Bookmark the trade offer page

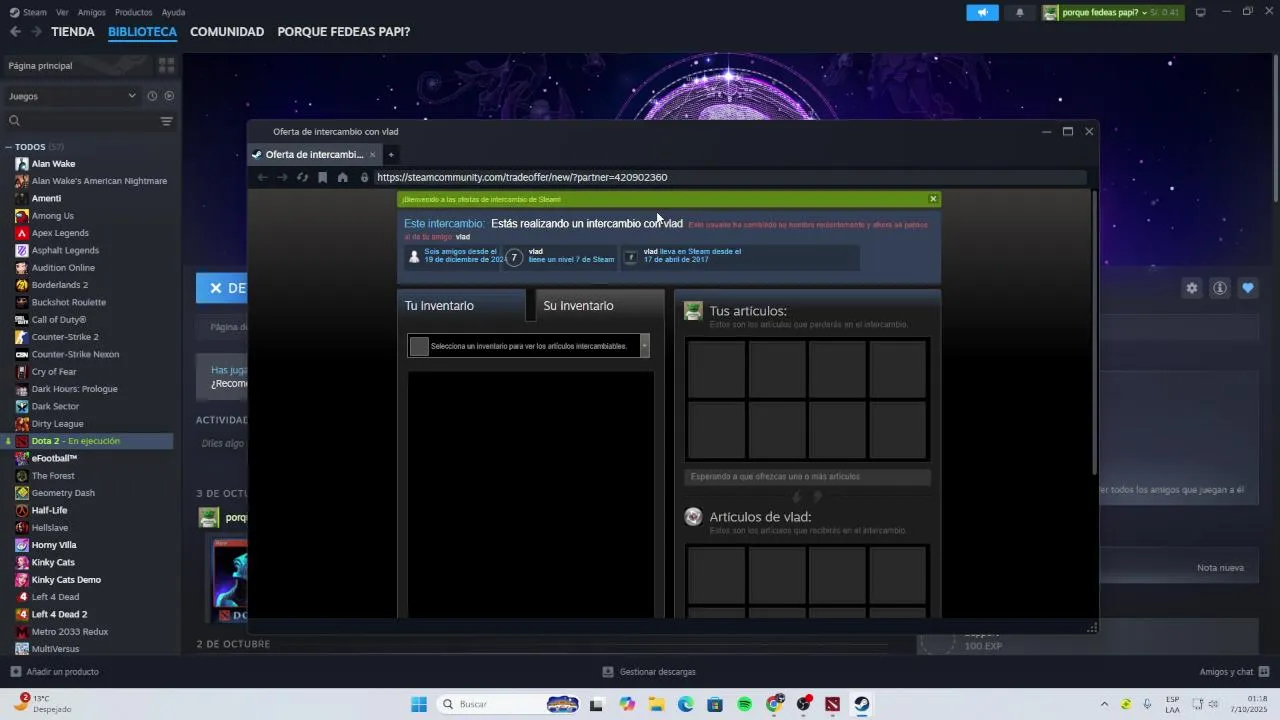(x=322, y=177)
